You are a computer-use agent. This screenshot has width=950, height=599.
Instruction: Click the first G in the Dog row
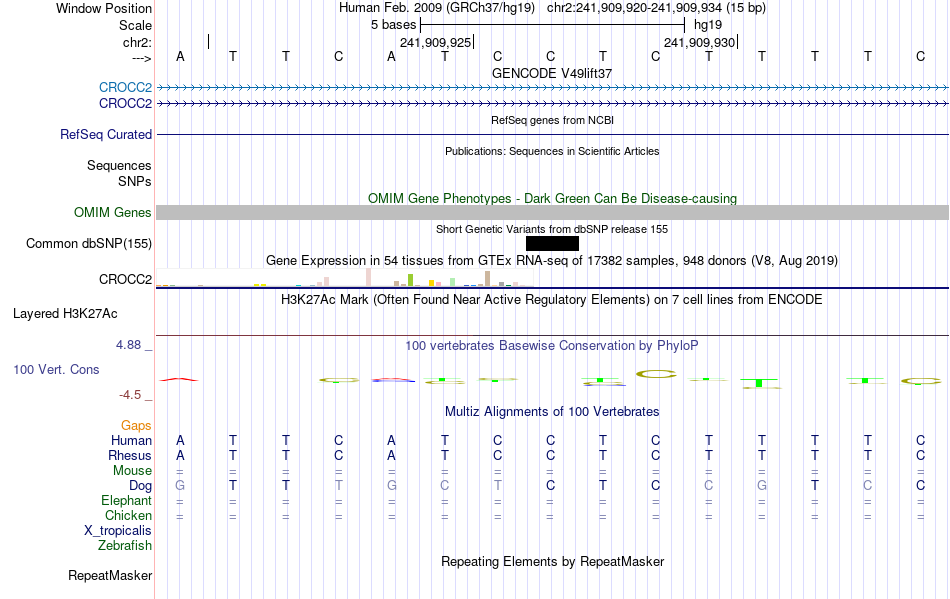(x=180, y=486)
